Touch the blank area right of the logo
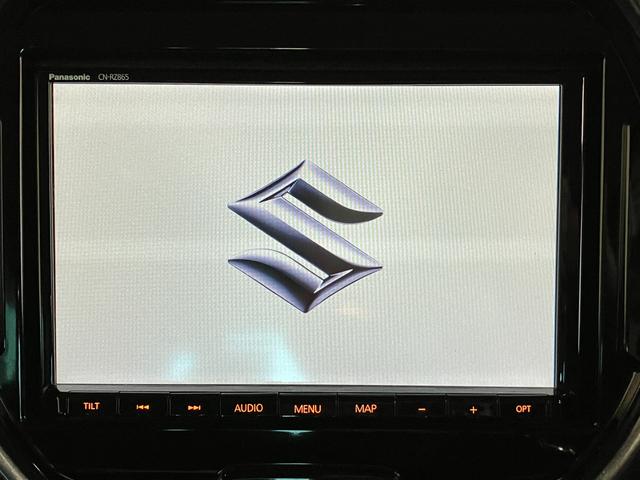The width and height of the screenshot is (640, 480). (470, 236)
